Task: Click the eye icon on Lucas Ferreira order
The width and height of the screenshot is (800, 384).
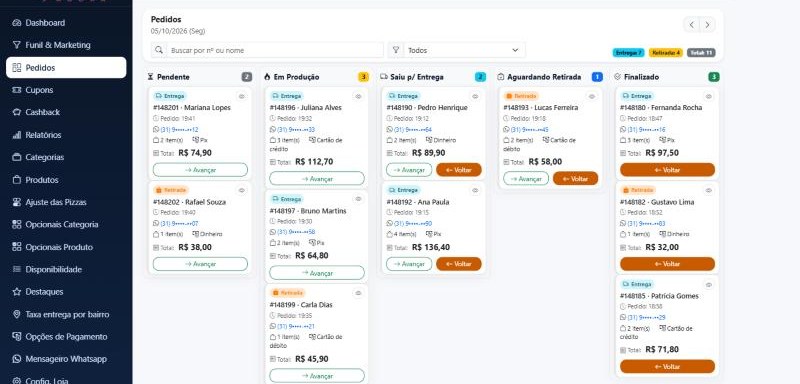Action: coord(592,96)
